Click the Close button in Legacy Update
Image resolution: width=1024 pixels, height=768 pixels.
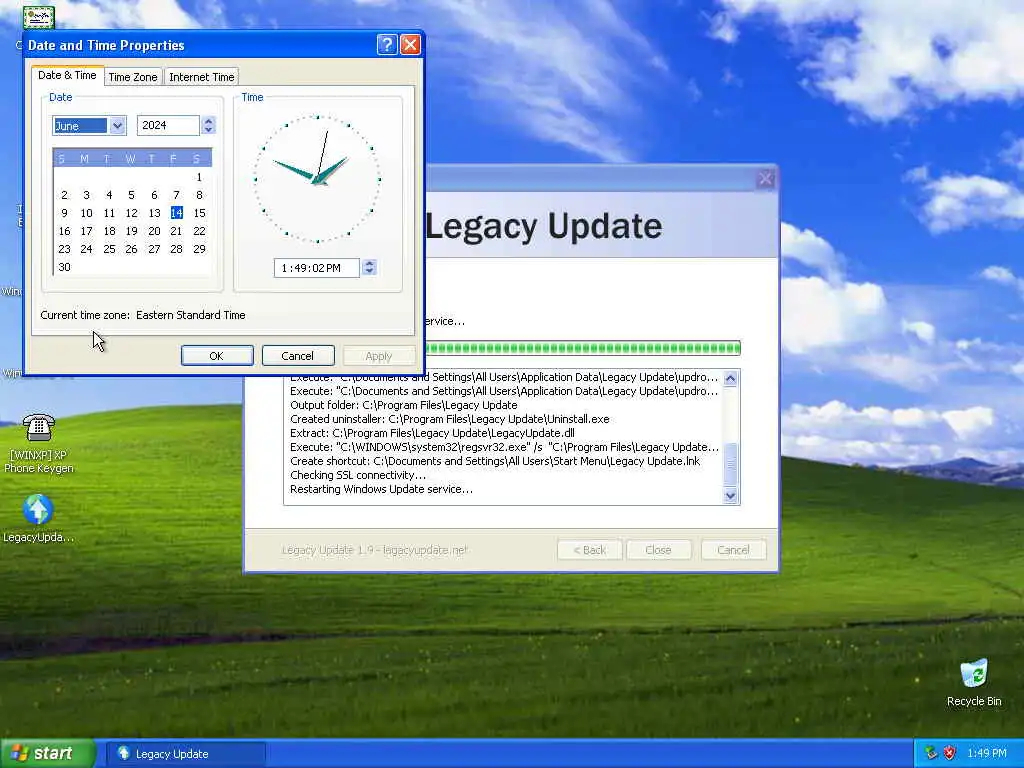click(658, 550)
